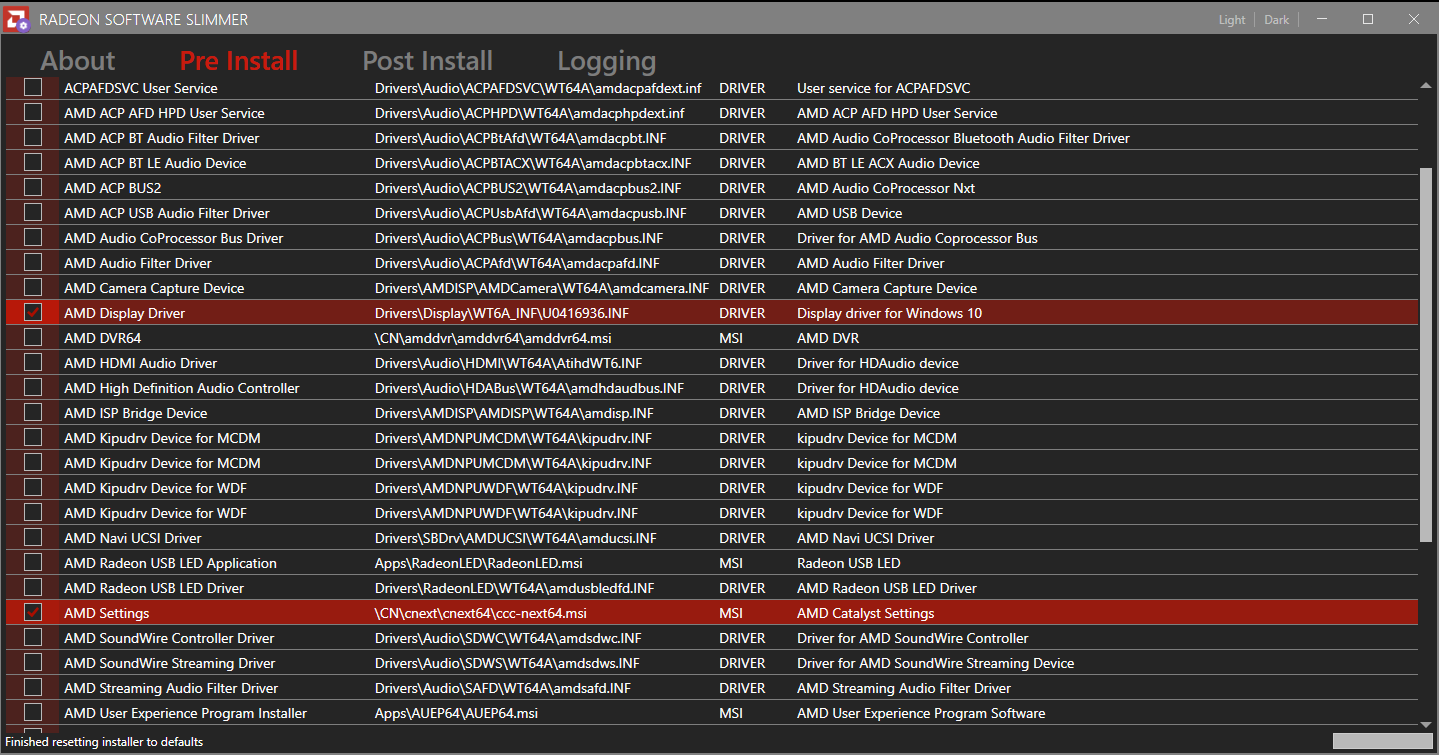1439x755 pixels.
Task: Tick the ACPAFDSVC User Service checkbox
Action: click(33, 87)
